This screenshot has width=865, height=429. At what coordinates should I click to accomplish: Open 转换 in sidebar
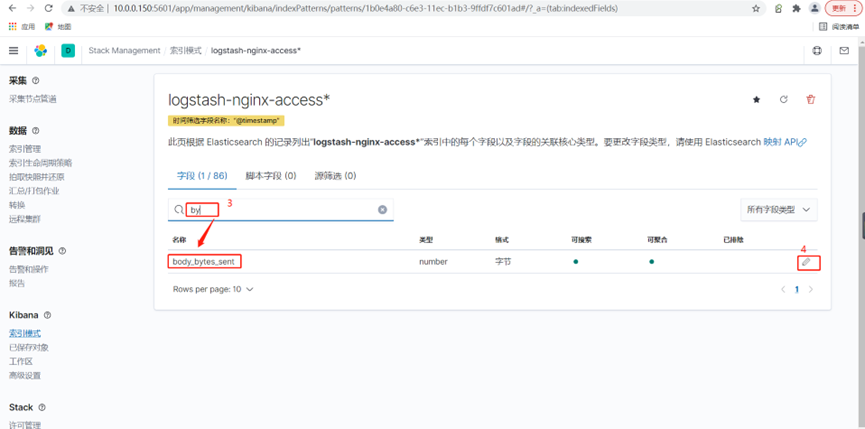17,205
